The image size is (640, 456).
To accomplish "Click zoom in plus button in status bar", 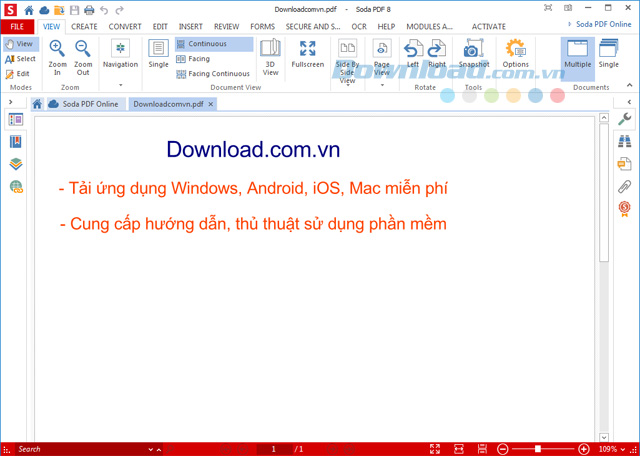I will pos(584,449).
